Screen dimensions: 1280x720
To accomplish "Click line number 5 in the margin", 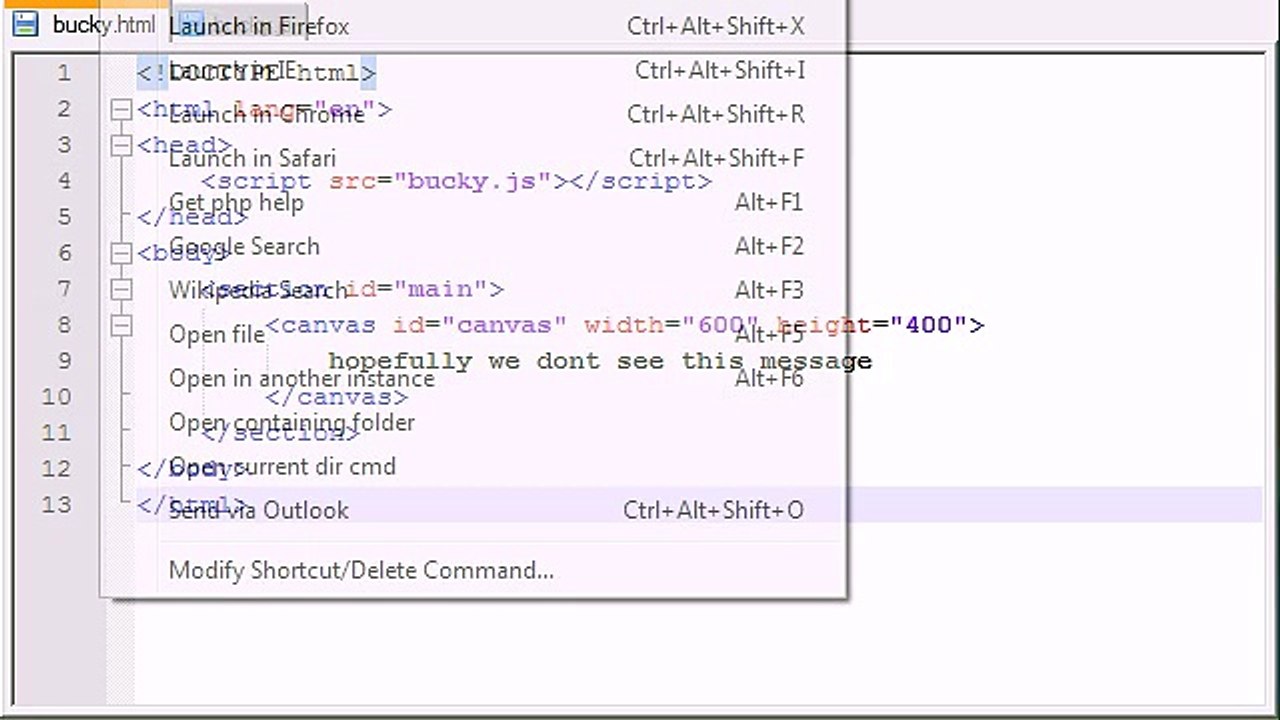I will coord(64,217).
